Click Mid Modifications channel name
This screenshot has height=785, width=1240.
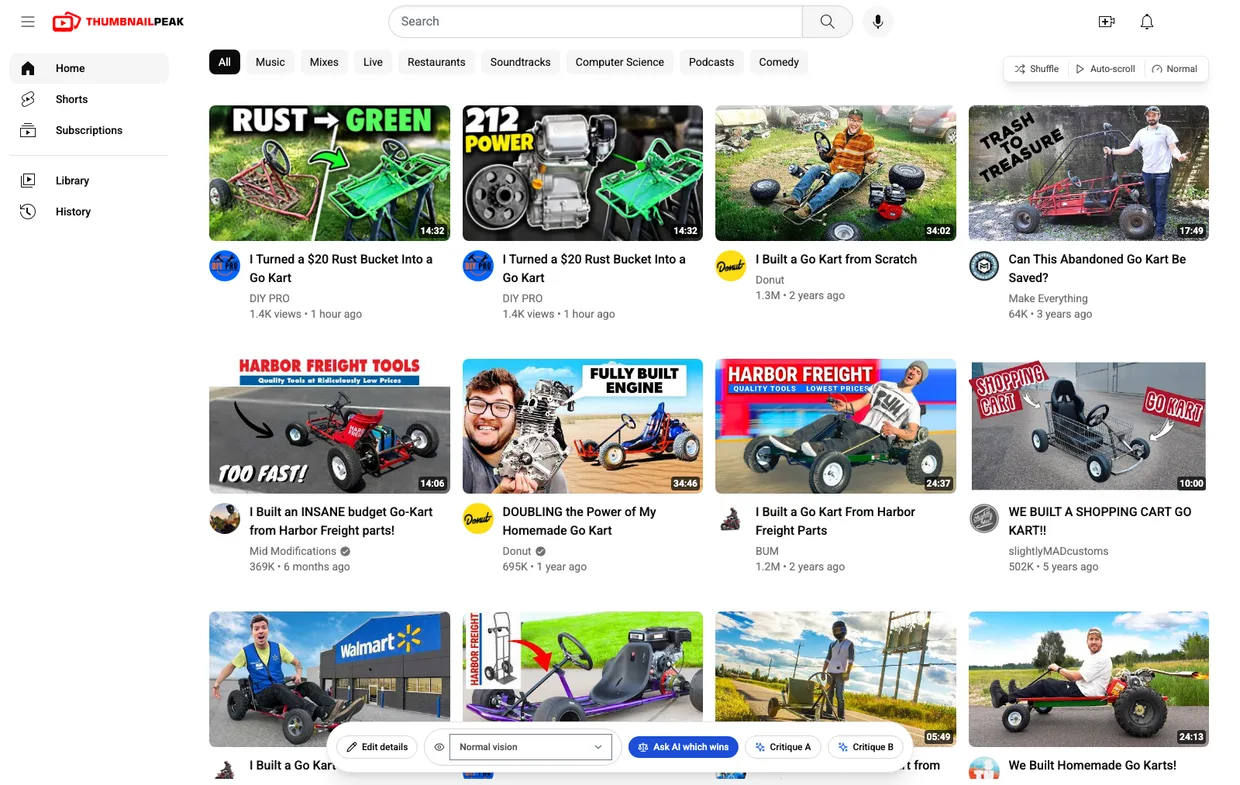coord(292,551)
